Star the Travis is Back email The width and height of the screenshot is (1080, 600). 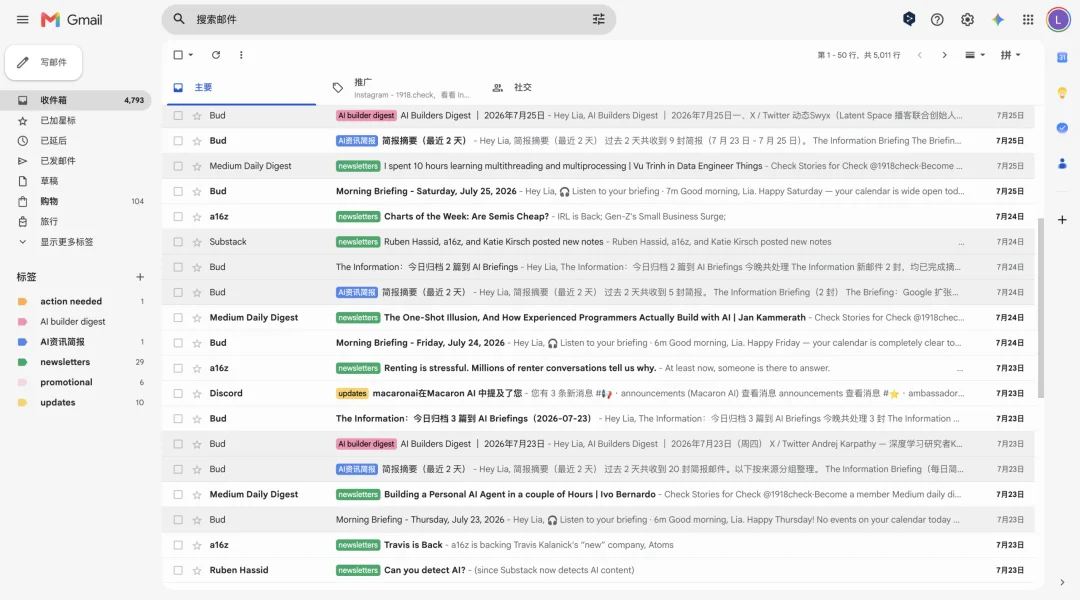(197, 545)
